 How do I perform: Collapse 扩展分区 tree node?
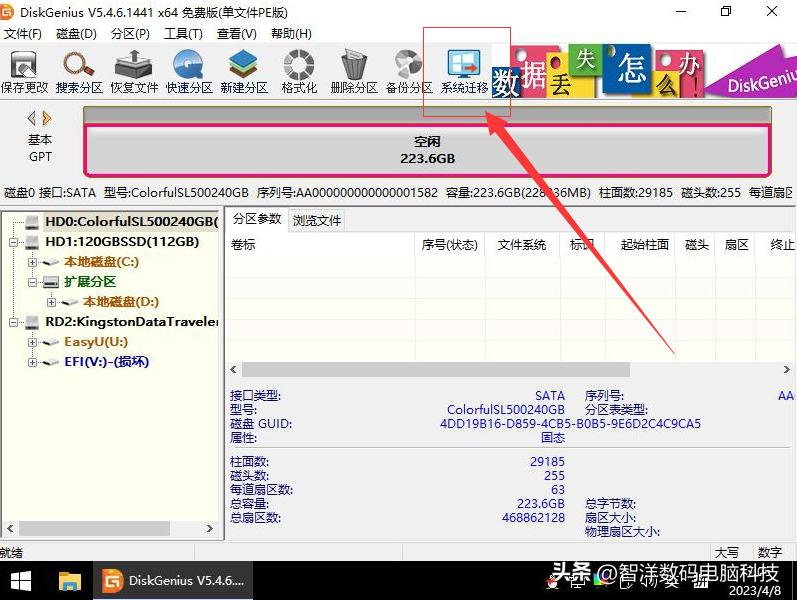33,282
